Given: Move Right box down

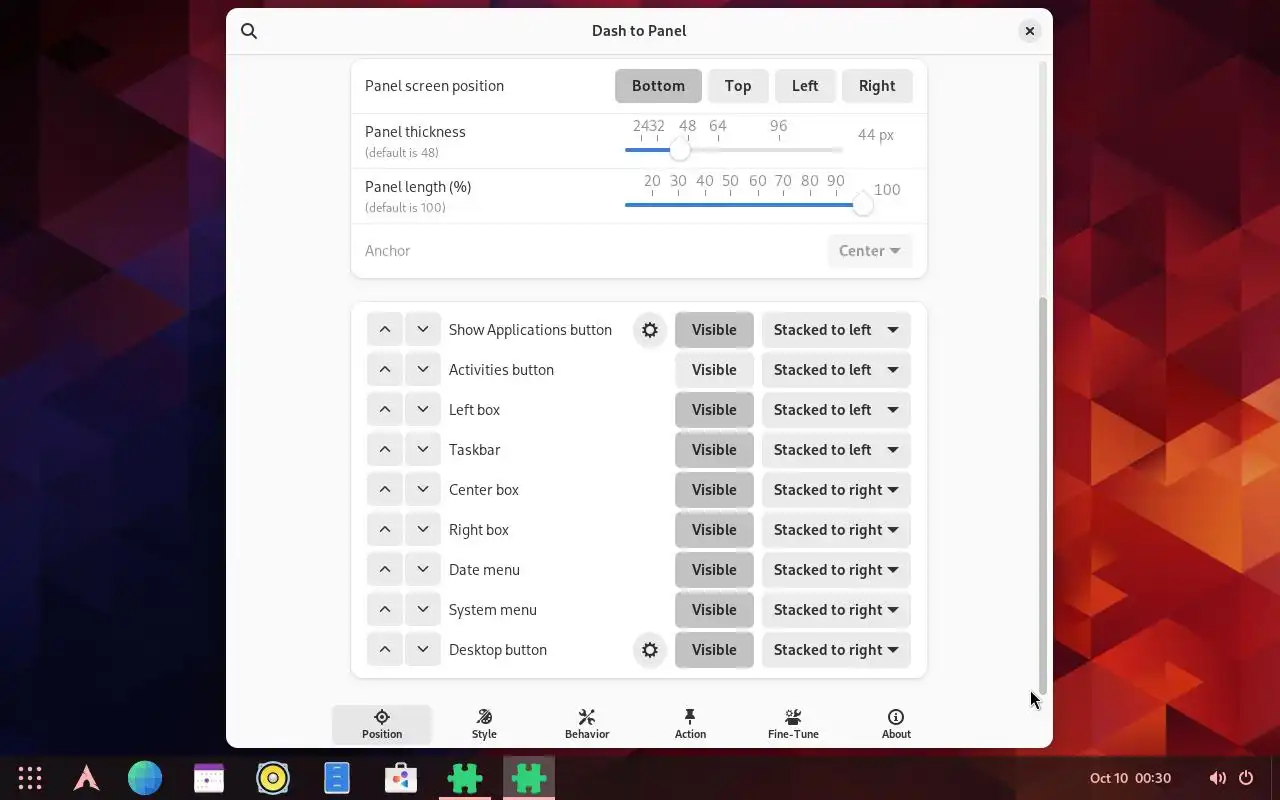Looking at the screenshot, I should [x=423, y=530].
